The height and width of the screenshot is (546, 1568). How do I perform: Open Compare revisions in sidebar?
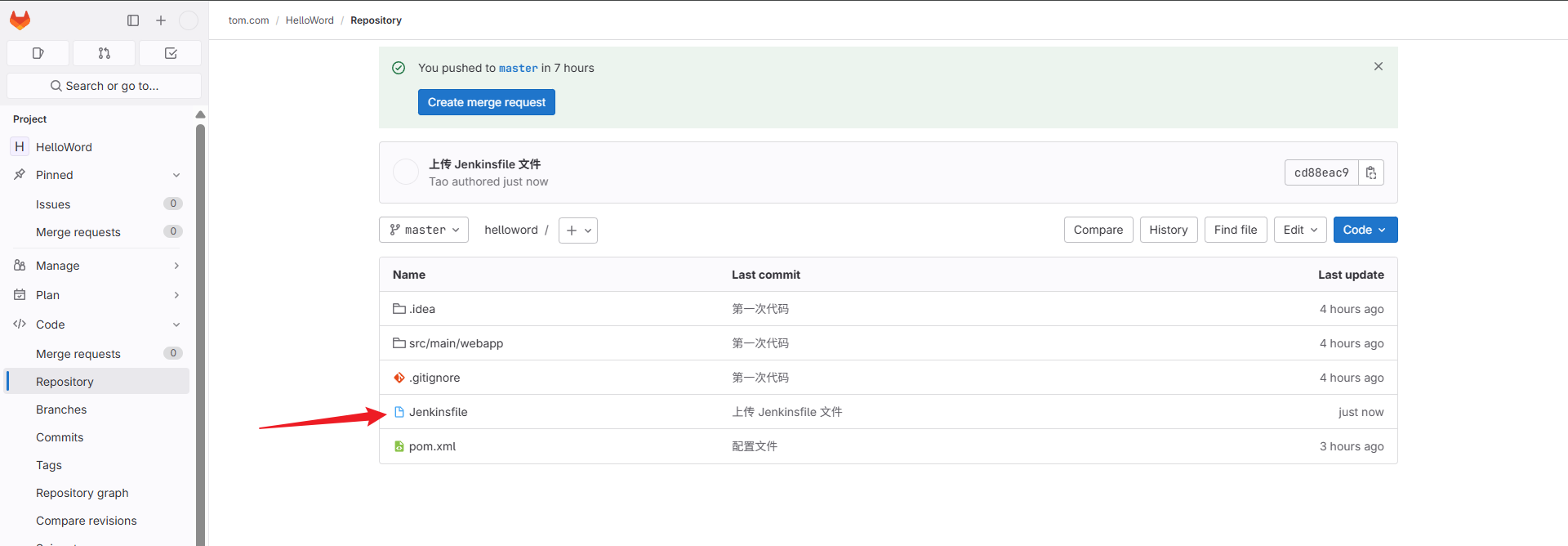(98, 521)
